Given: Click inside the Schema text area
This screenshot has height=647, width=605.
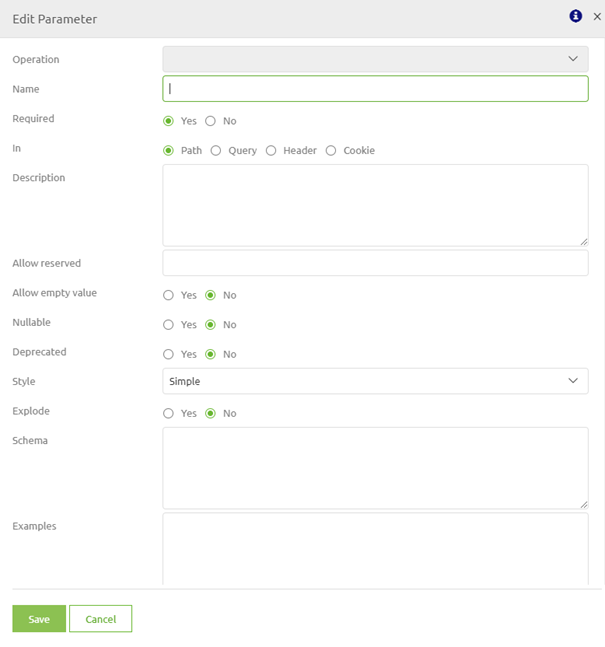Looking at the screenshot, I should tap(375, 468).
